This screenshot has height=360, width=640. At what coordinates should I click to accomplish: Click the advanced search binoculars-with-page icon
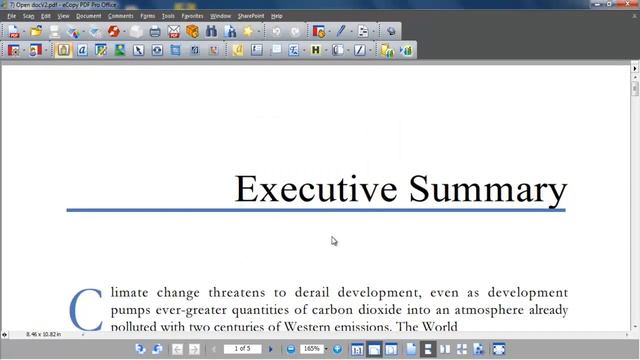[x=230, y=31]
